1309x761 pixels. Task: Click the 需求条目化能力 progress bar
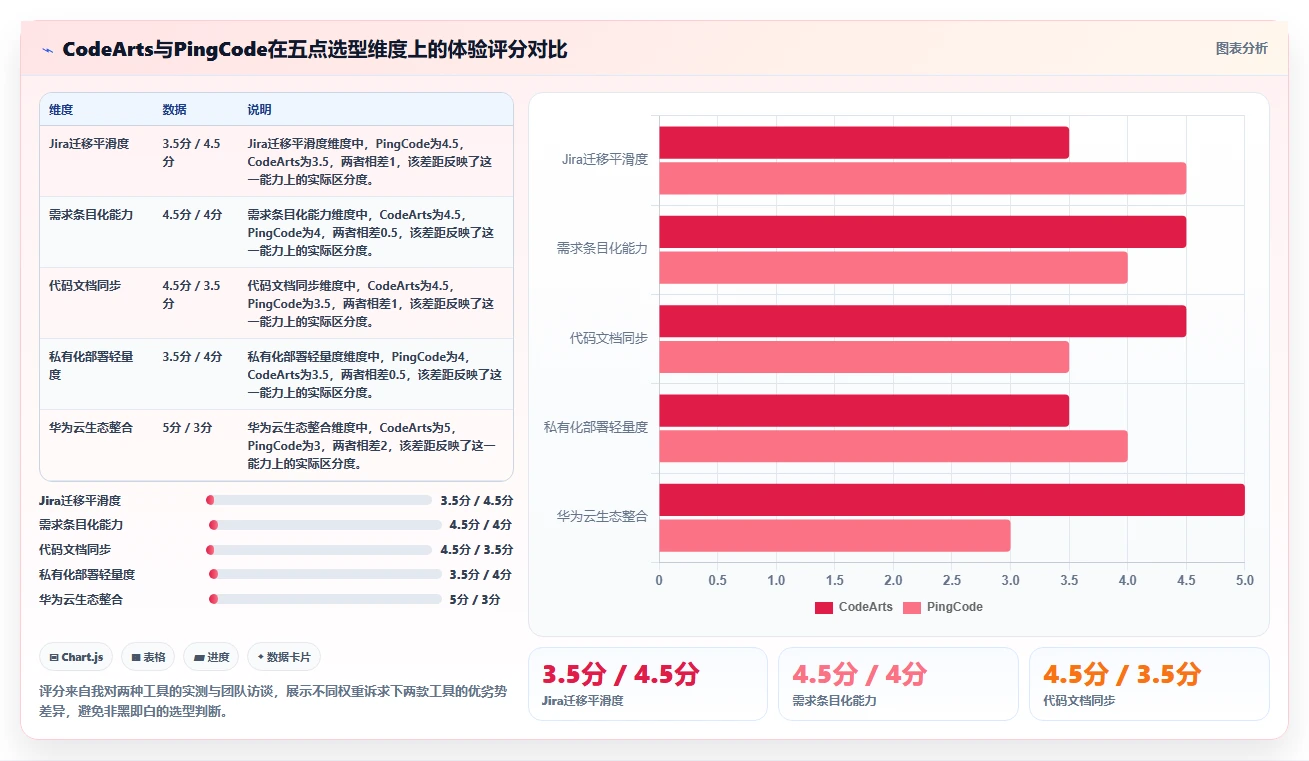[325, 525]
